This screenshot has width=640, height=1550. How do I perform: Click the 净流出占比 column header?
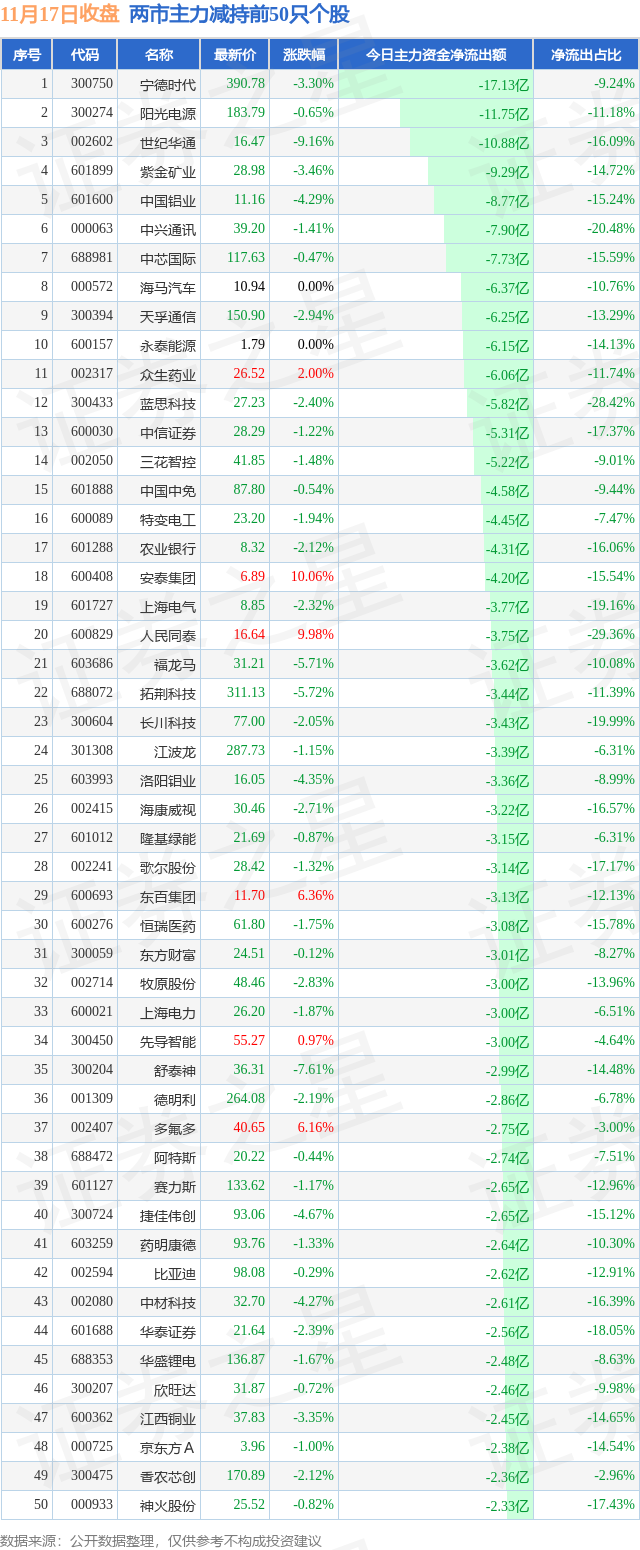pos(586,55)
